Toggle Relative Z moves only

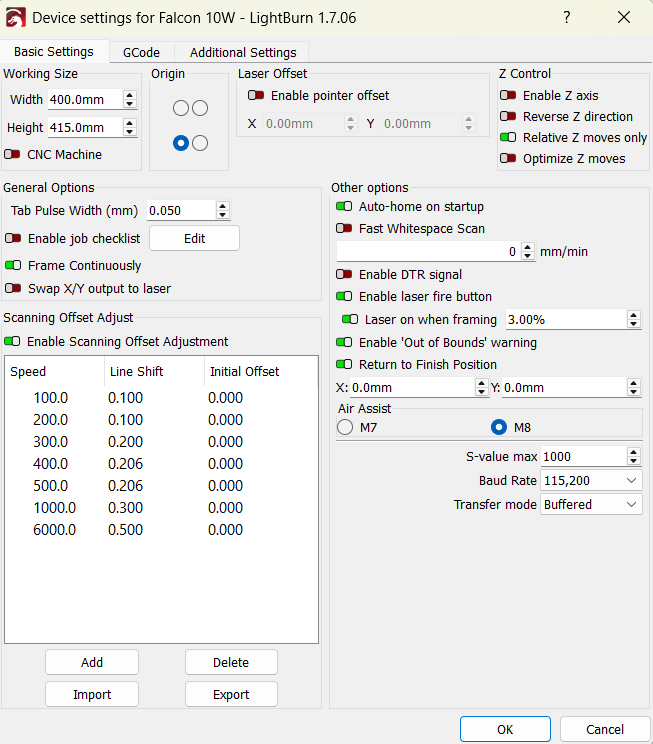(508, 137)
